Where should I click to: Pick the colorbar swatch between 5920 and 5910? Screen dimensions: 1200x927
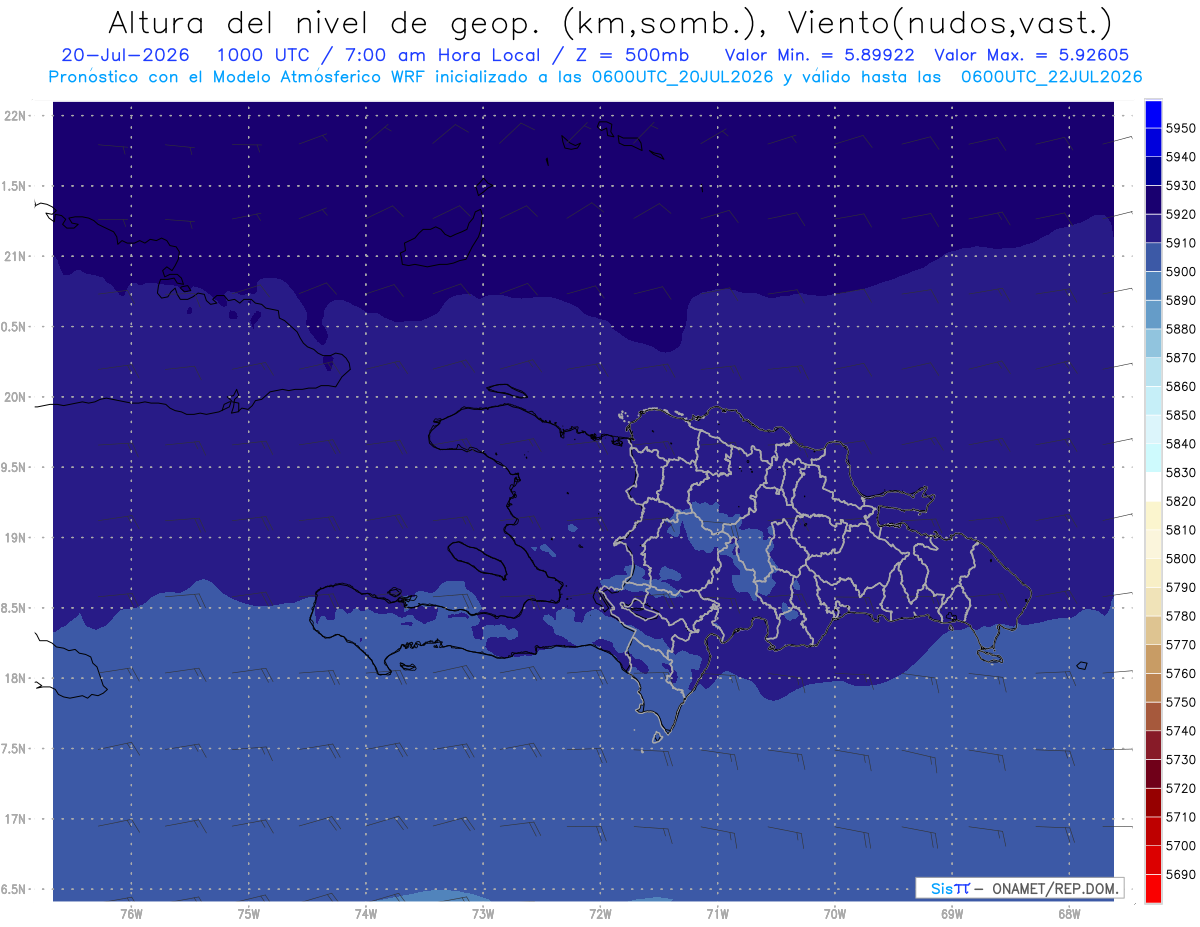(1153, 229)
